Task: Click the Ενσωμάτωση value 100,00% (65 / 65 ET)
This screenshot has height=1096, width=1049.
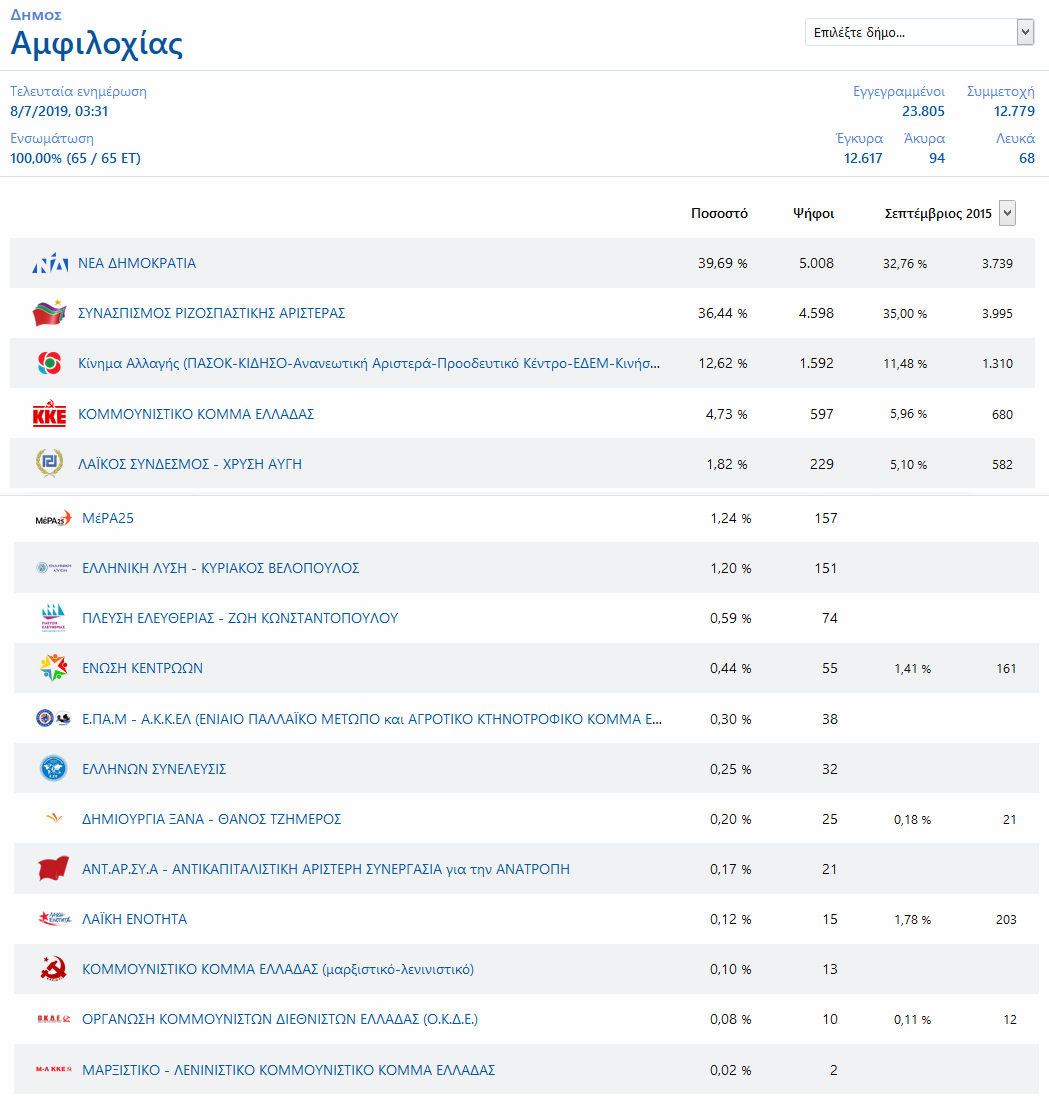Action: pos(75,158)
